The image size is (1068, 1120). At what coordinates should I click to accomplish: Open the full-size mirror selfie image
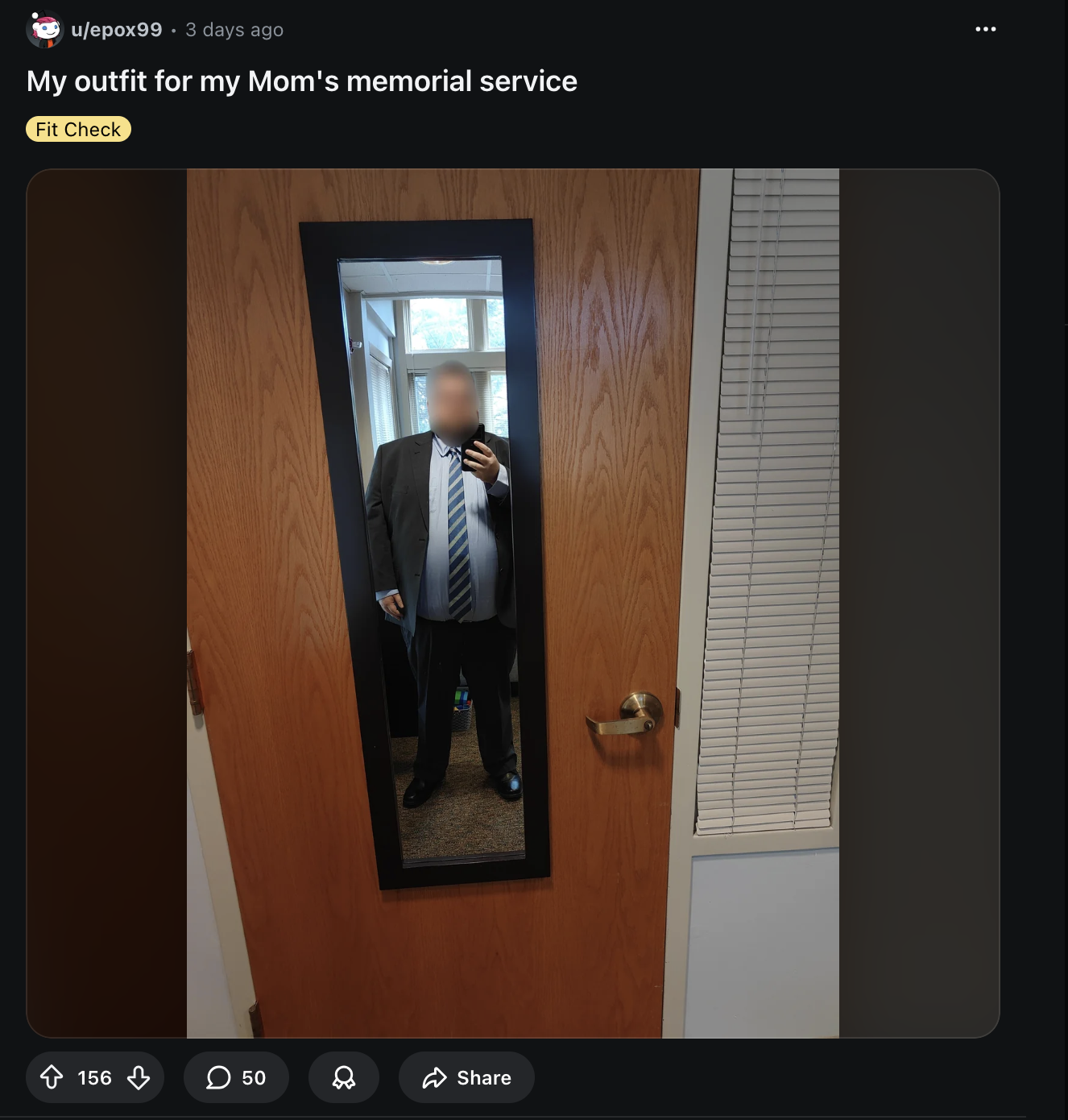(513, 603)
